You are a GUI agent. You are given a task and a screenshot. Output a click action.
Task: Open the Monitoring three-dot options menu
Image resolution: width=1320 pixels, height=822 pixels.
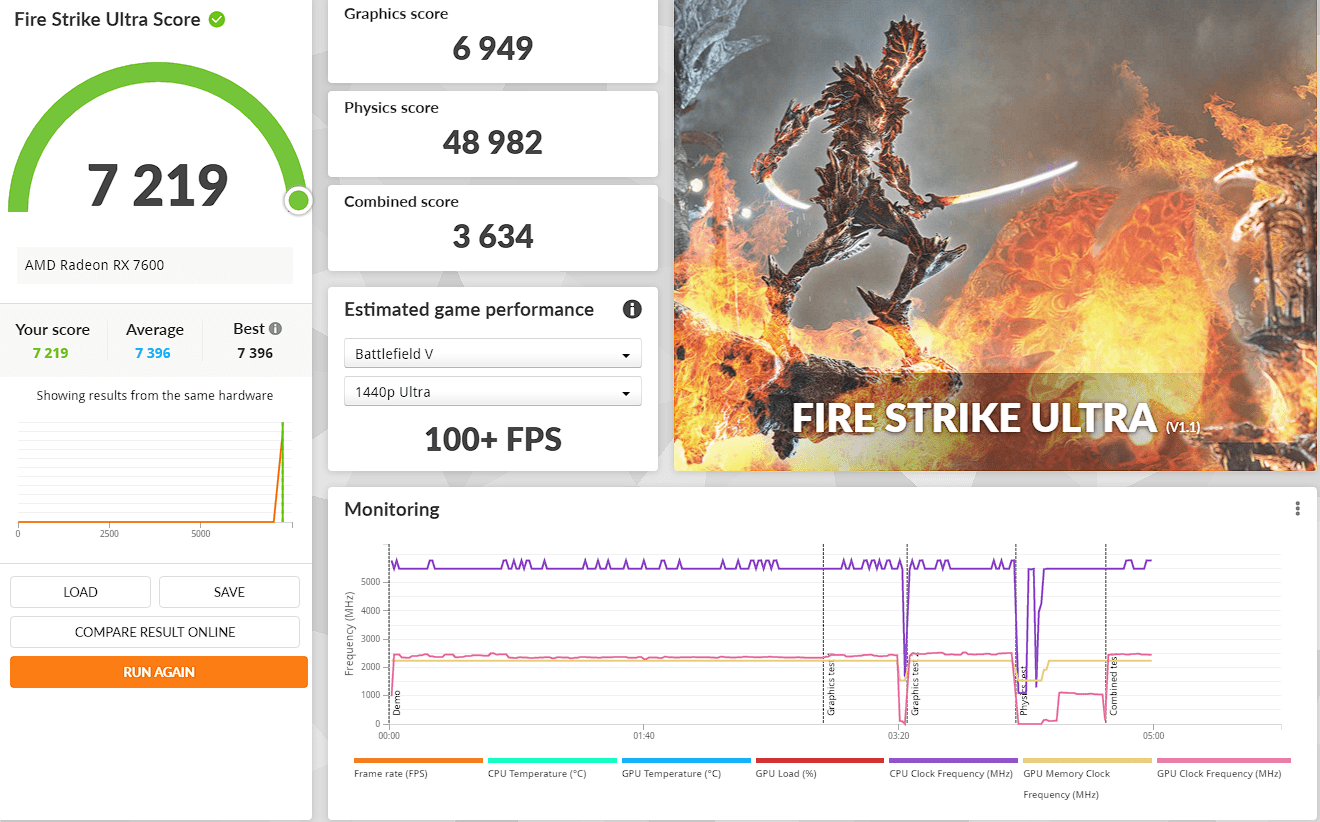tap(1297, 509)
